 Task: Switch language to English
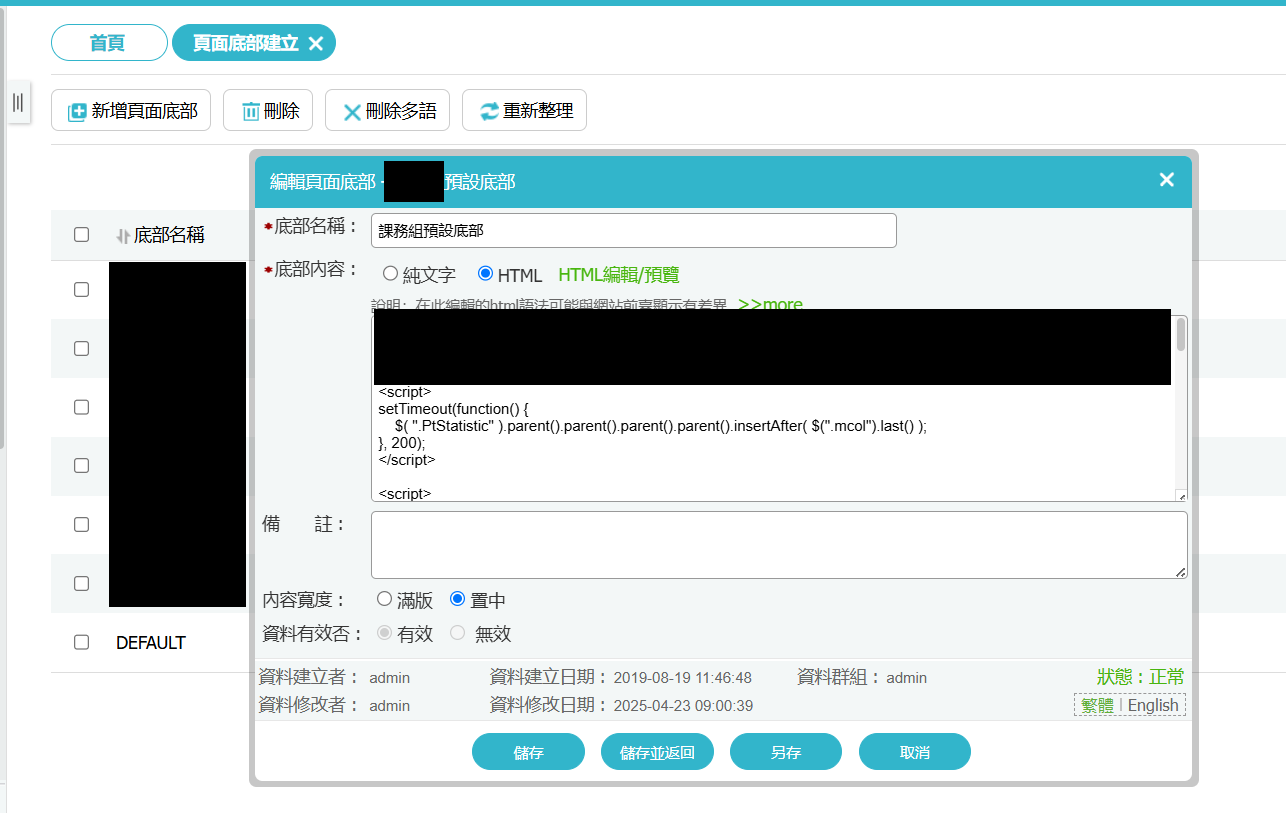point(1153,705)
